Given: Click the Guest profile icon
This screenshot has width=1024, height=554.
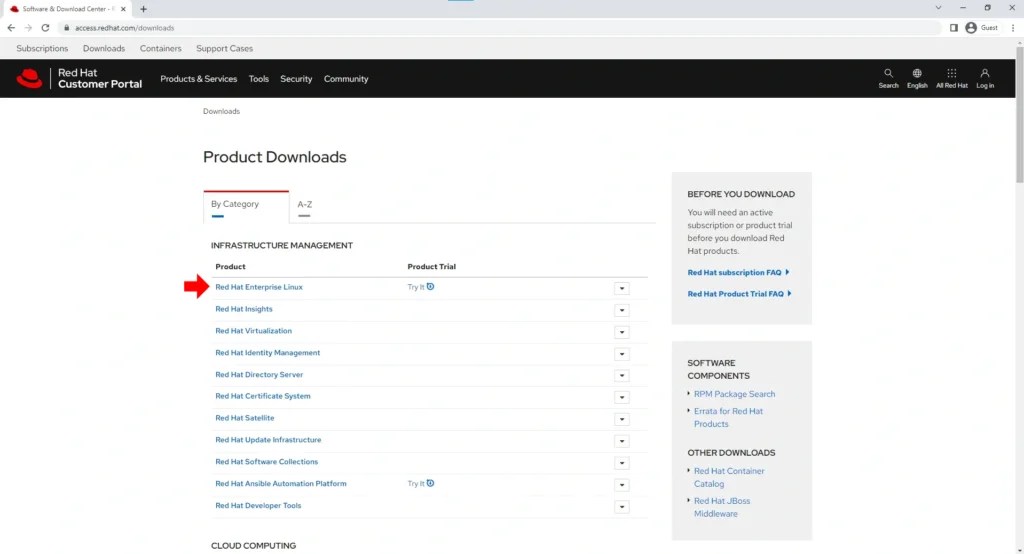Looking at the screenshot, I should click(971, 28).
